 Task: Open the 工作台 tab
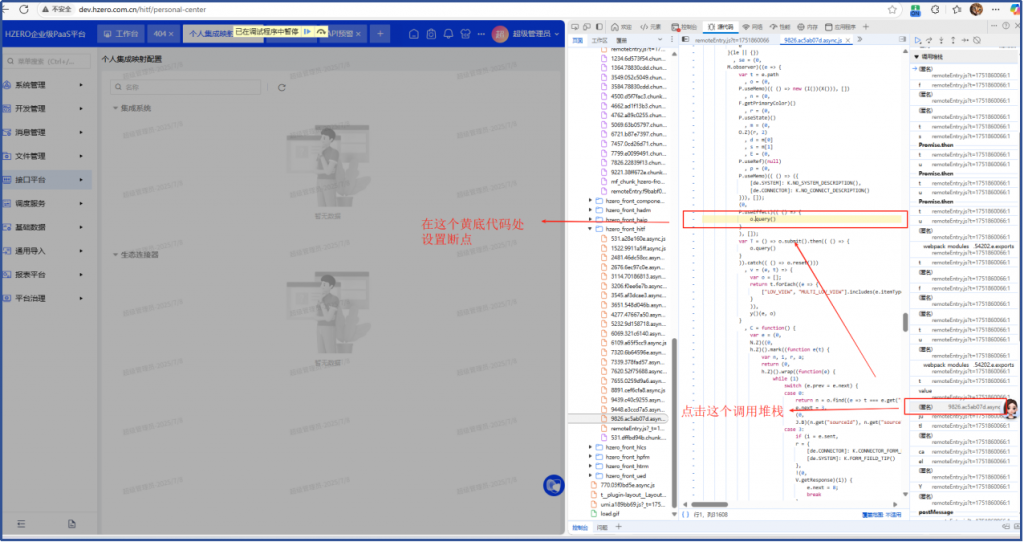tap(122, 34)
